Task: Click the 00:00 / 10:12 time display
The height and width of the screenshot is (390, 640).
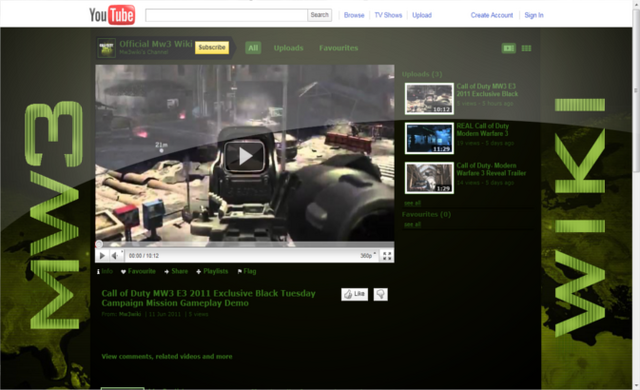Action: (x=144, y=256)
